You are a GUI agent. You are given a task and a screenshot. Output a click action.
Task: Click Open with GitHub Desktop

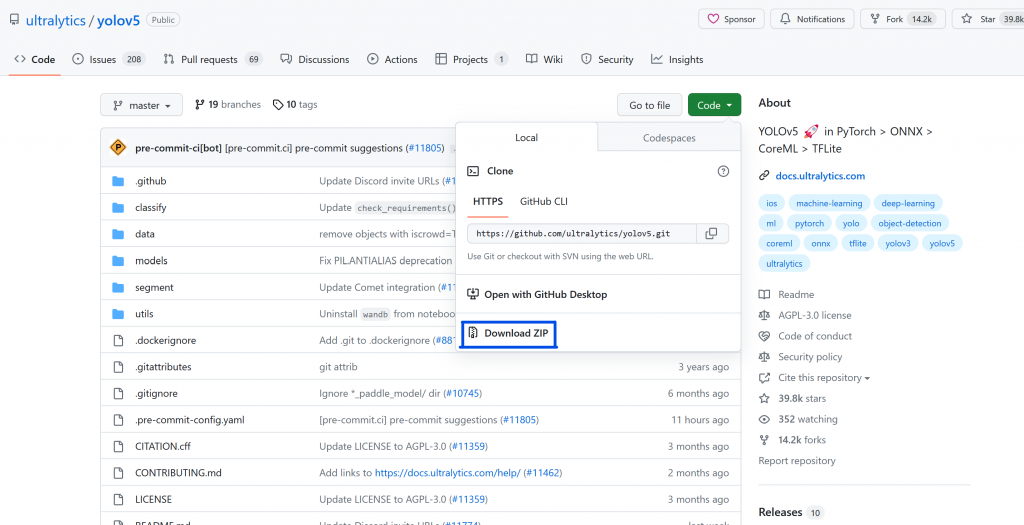pos(537,294)
